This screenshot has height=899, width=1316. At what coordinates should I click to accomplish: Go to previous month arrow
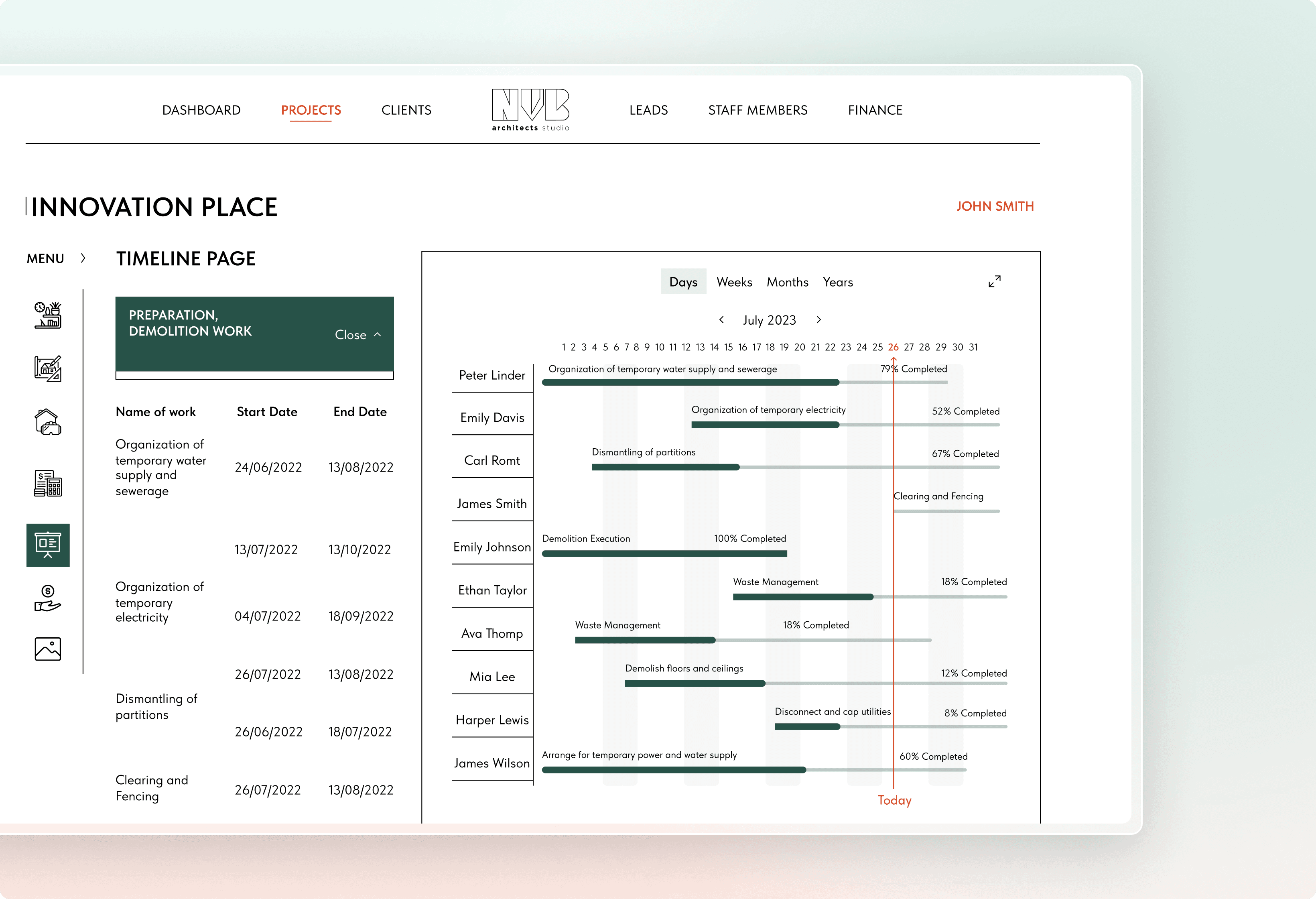click(721, 319)
